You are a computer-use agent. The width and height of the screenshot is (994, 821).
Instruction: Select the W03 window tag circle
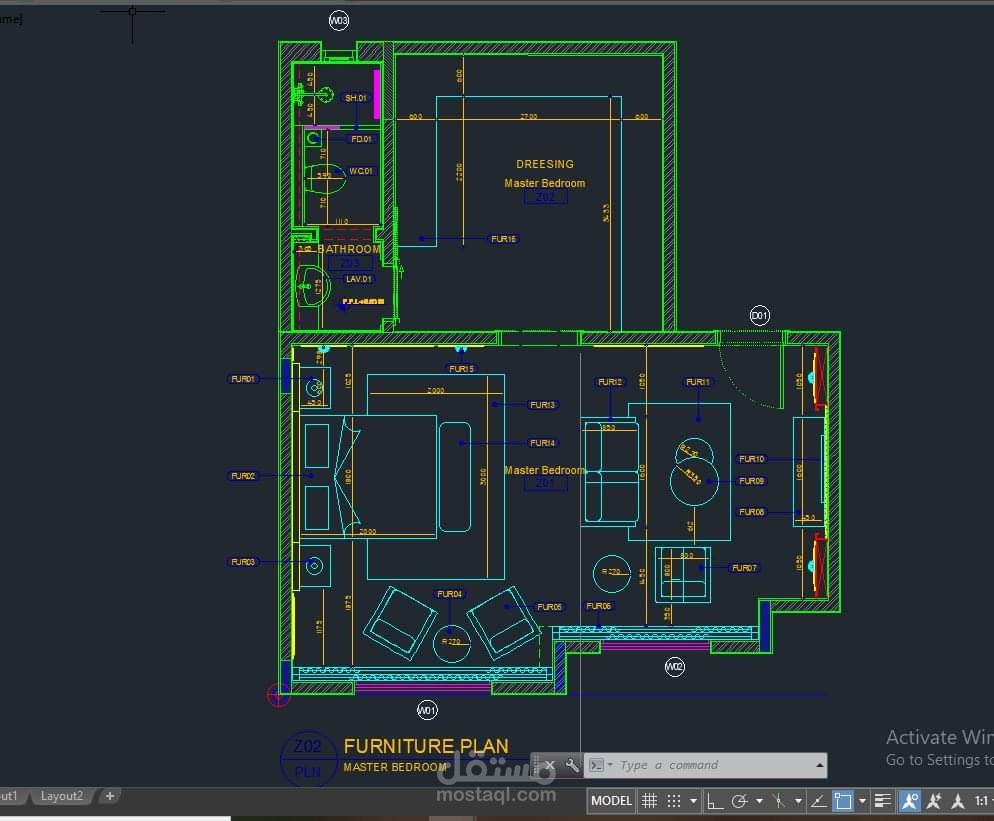(339, 21)
